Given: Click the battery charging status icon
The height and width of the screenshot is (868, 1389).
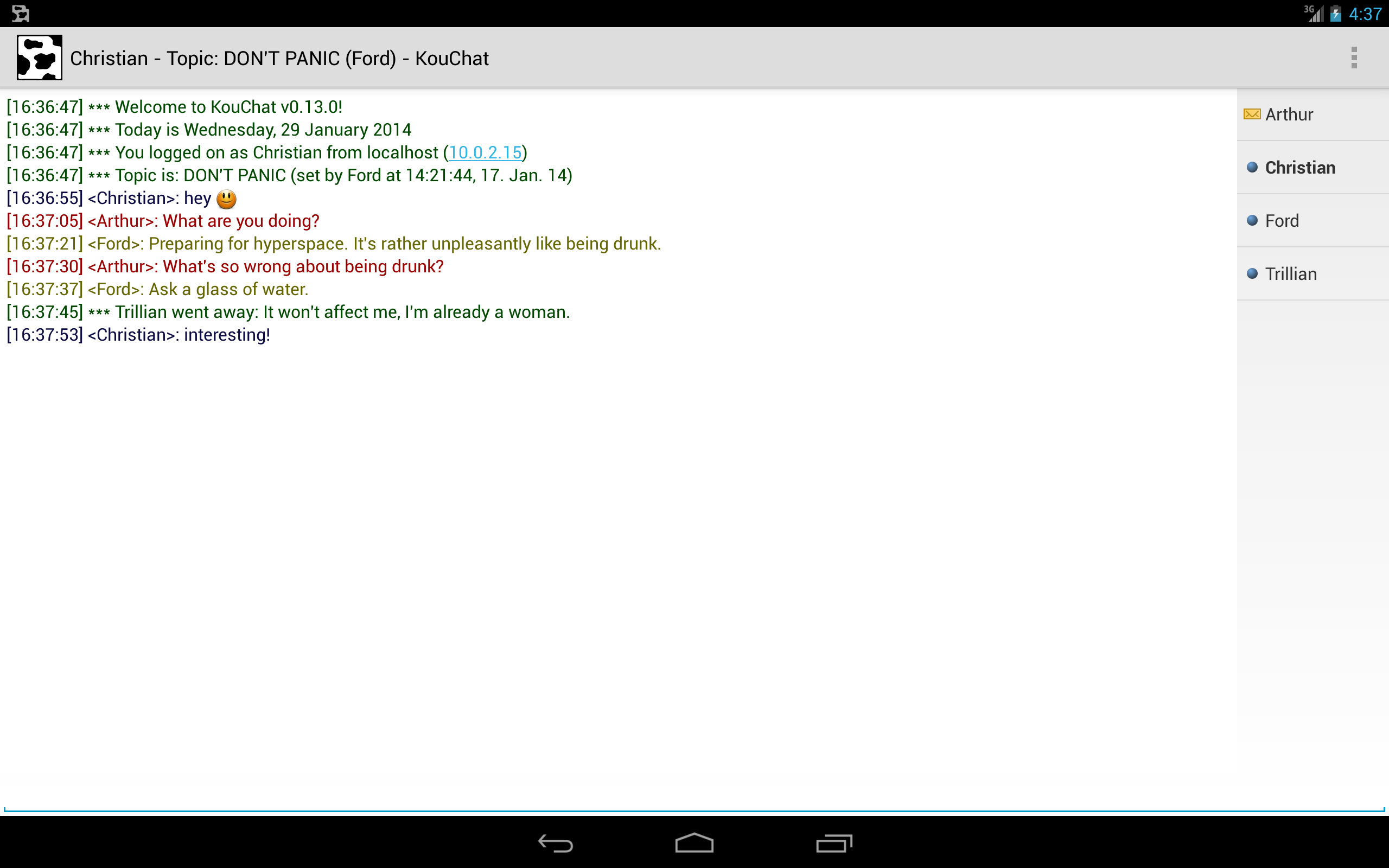Looking at the screenshot, I should tap(1336, 13).
